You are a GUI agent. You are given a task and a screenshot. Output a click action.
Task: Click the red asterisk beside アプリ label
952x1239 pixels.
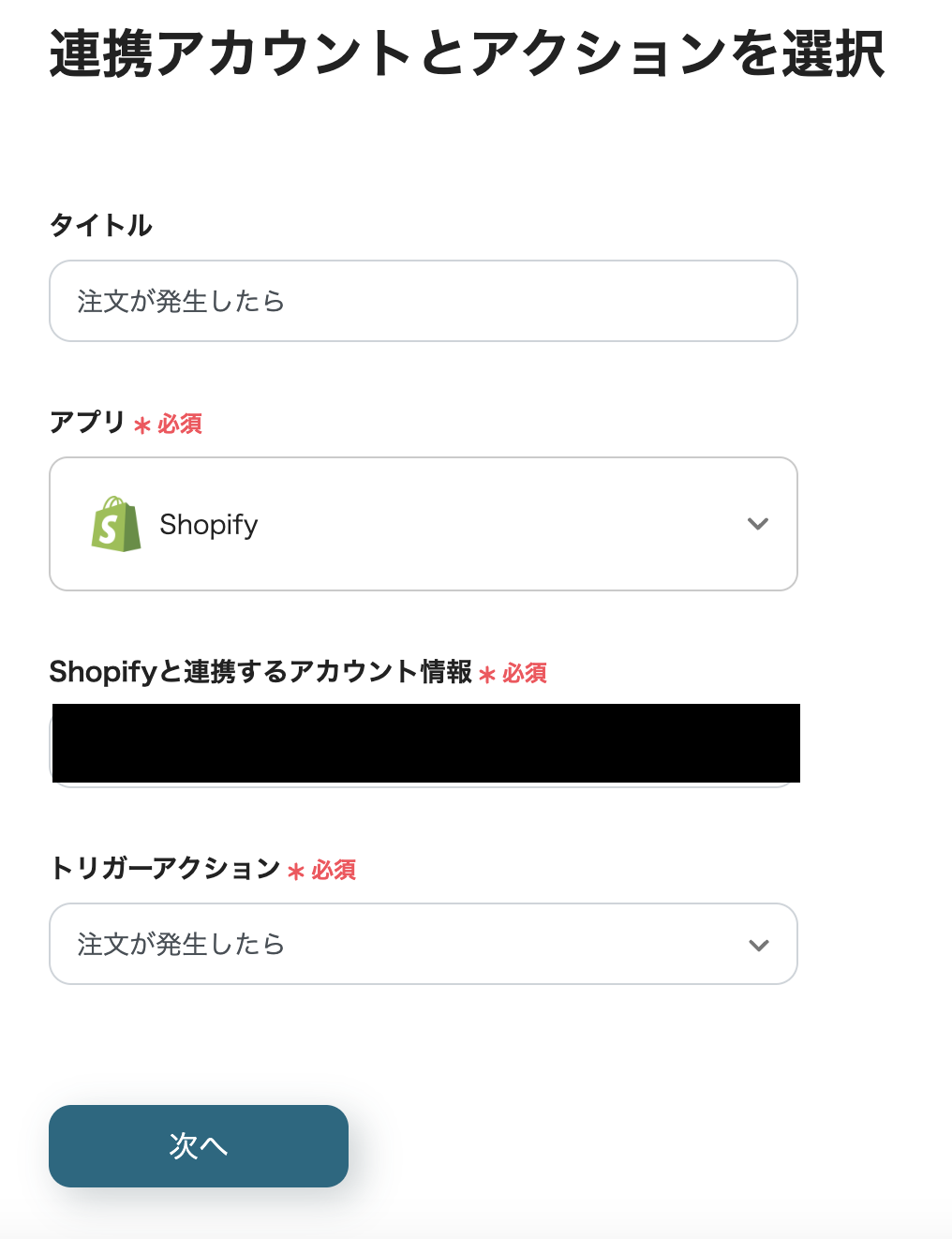[141, 425]
